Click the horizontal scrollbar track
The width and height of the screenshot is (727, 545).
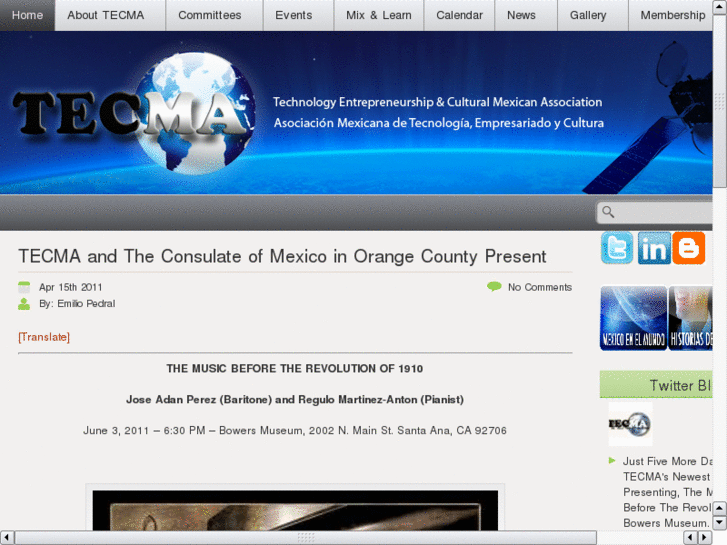click(x=640, y=538)
